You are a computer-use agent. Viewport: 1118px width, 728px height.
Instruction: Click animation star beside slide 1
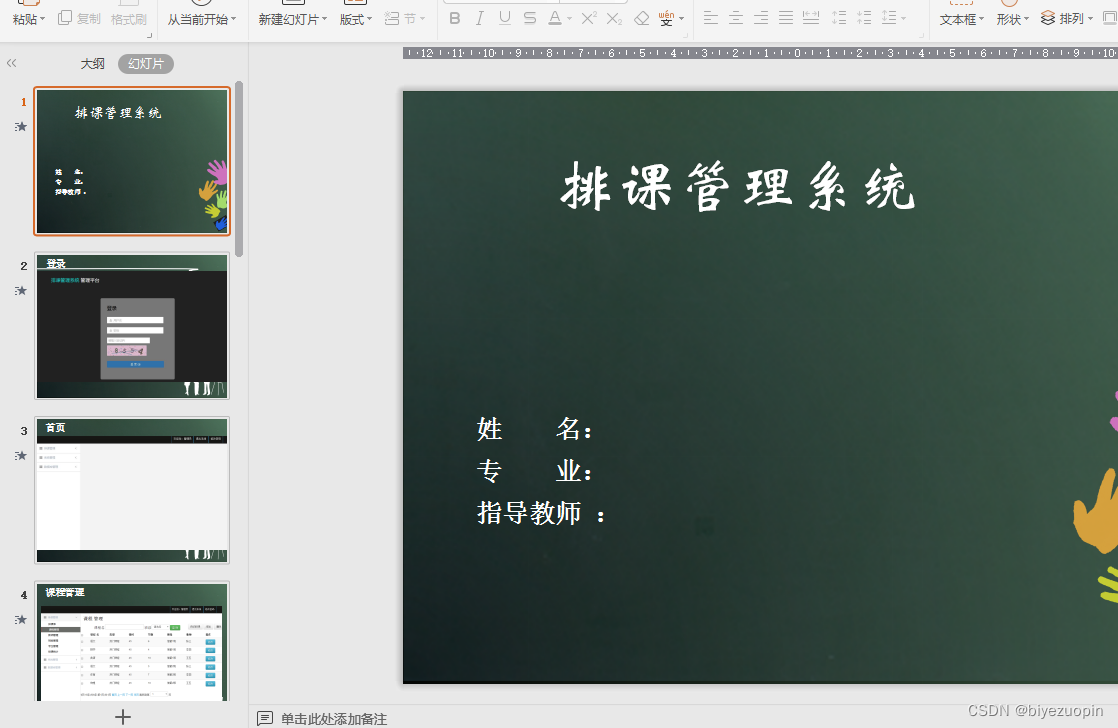(21, 126)
